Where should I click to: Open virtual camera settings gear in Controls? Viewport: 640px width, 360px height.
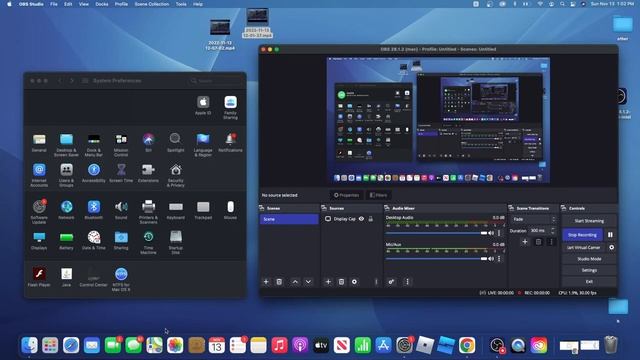tap(611, 247)
